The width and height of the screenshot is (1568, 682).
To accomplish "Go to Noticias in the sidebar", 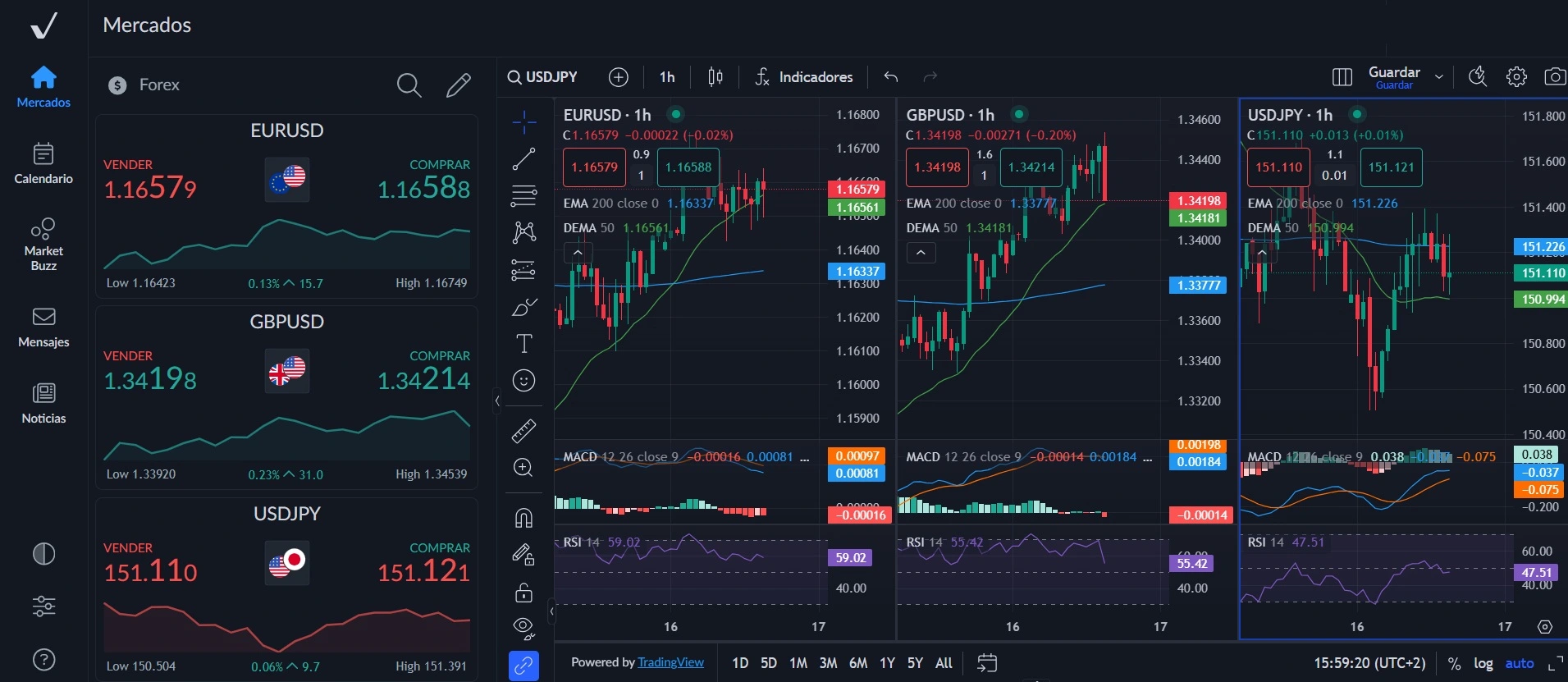I will tap(43, 403).
